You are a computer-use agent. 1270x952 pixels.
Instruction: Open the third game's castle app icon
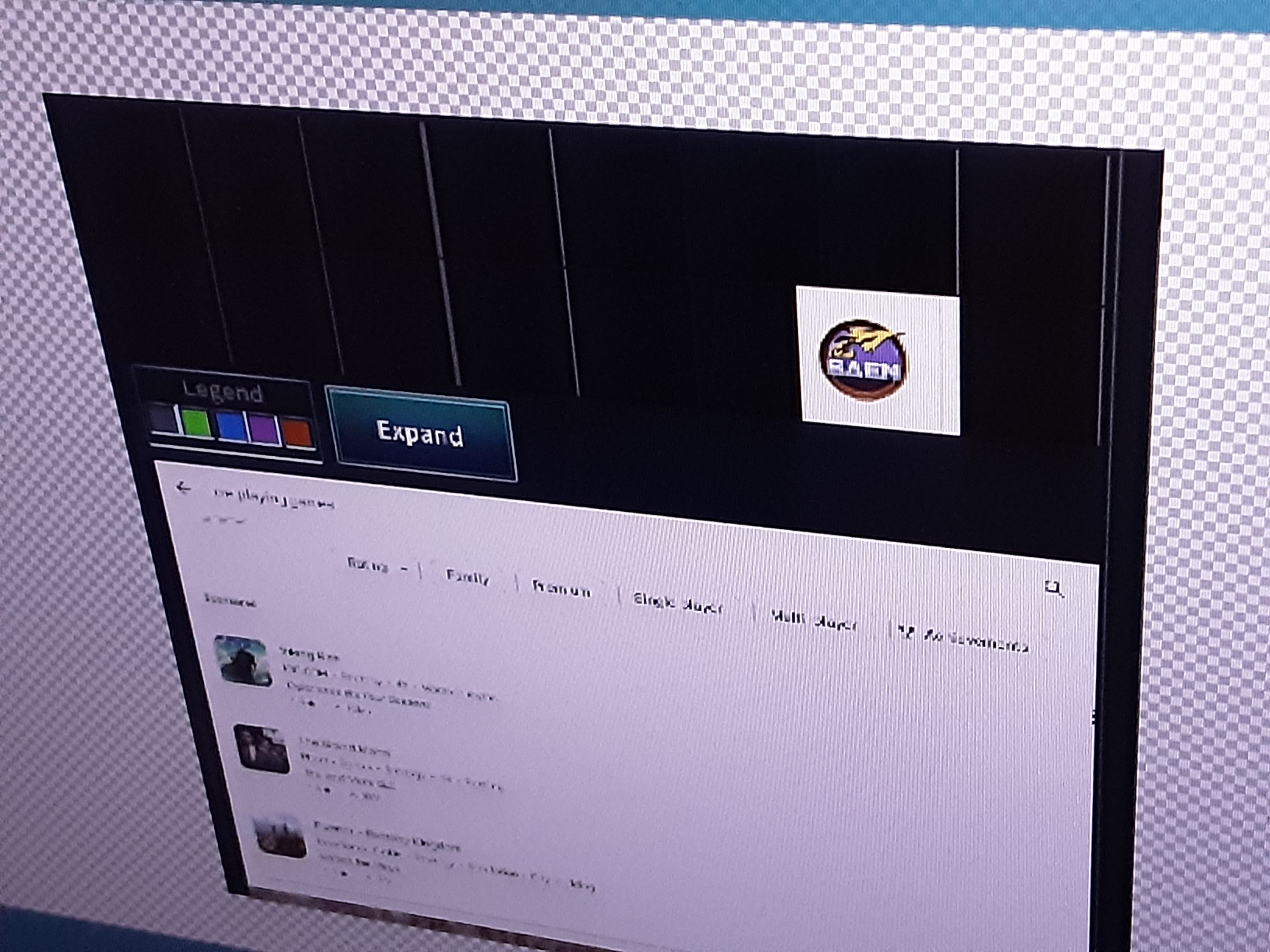pyautogui.click(x=280, y=837)
